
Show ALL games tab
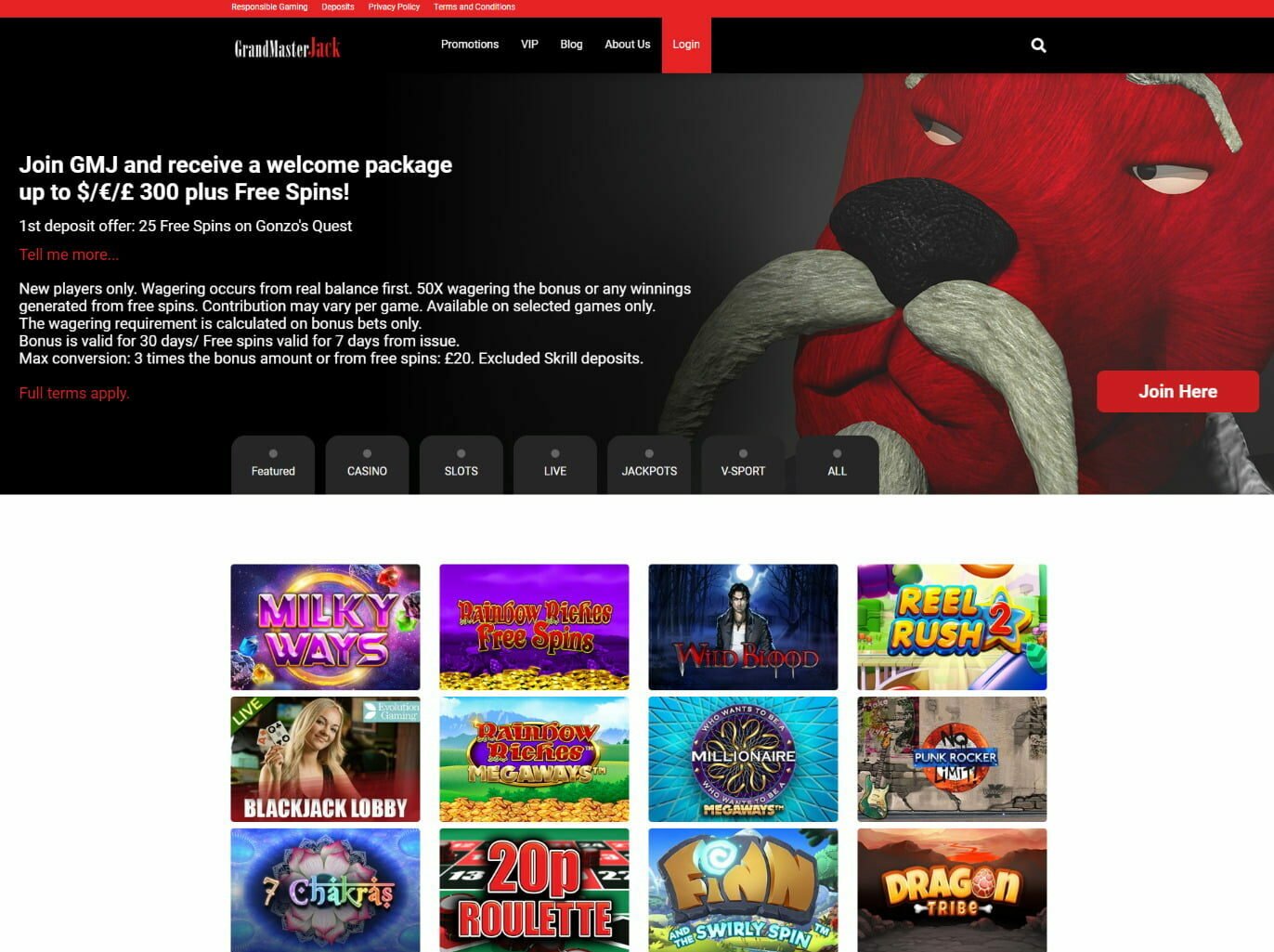[x=838, y=464]
